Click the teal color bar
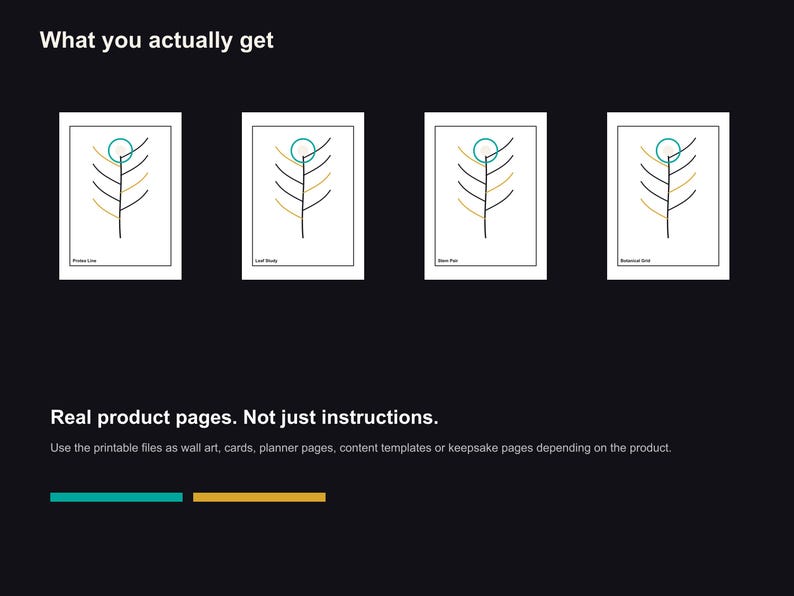Image resolution: width=794 pixels, height=596 pixels. (x=116, y=497)
